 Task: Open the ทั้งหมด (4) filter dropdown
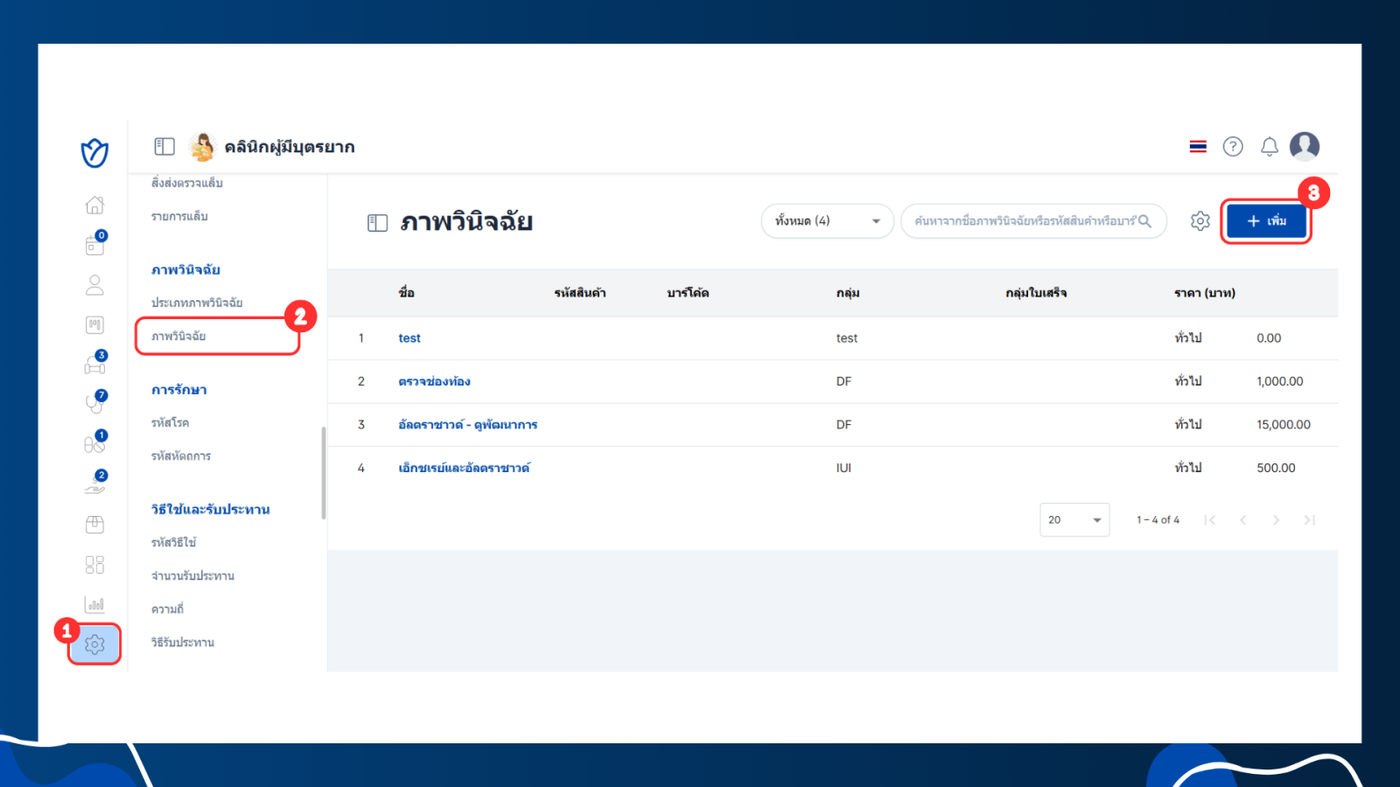point(828,221)
